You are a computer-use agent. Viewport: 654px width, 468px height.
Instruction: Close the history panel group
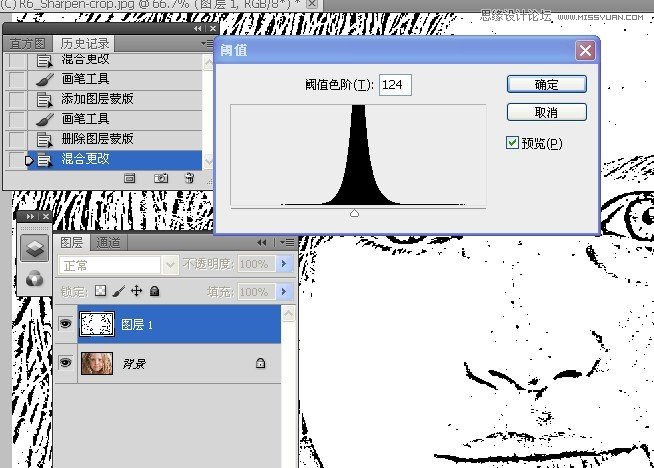pos(213,28)
